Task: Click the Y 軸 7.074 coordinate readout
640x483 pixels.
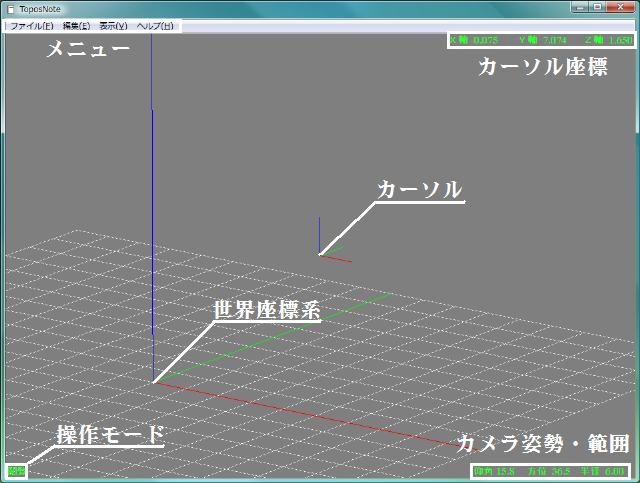Action: pyautogui.click(x=542, y=40)
